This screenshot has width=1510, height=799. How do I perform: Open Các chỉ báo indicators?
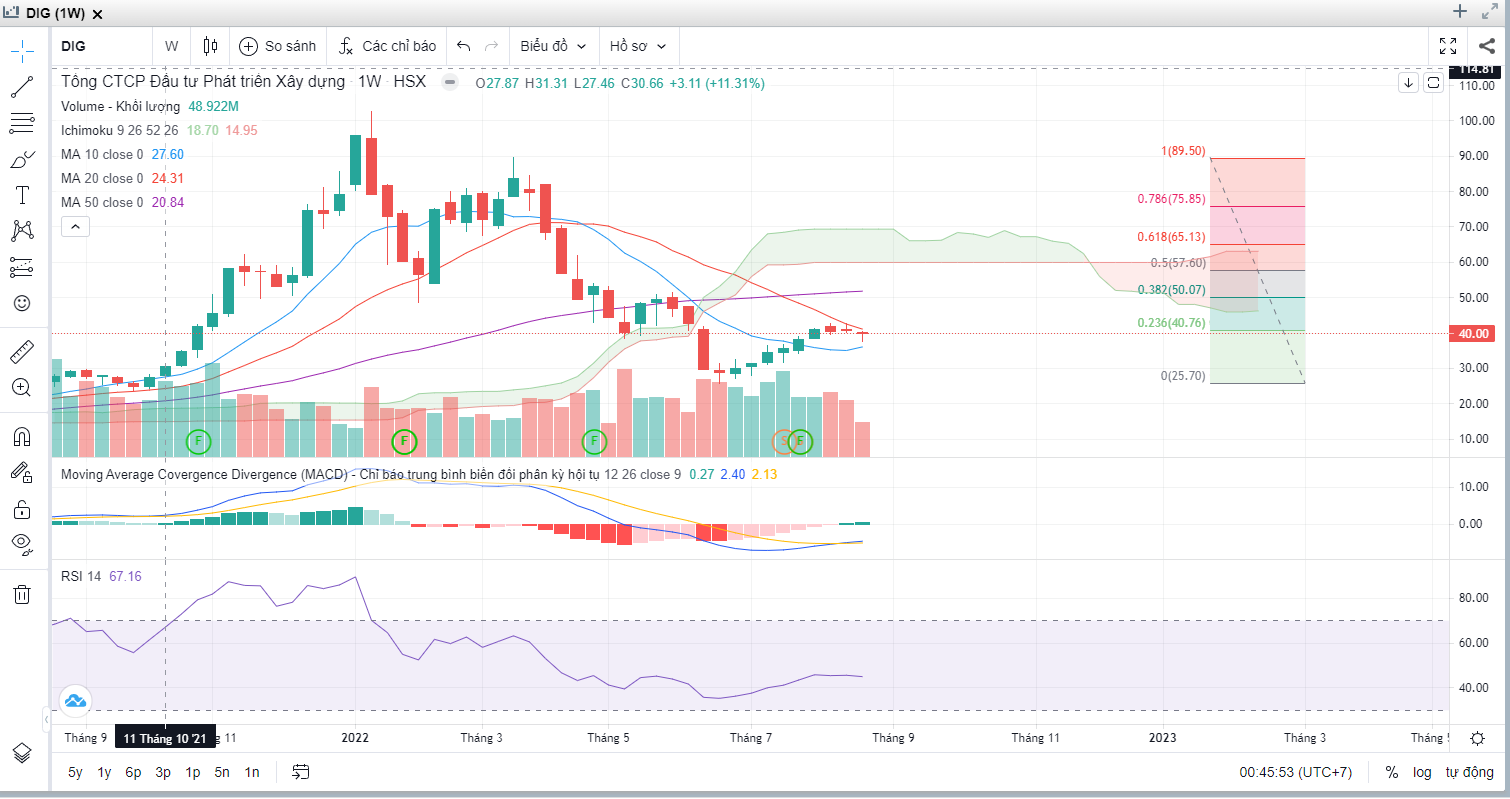(387, 46)
